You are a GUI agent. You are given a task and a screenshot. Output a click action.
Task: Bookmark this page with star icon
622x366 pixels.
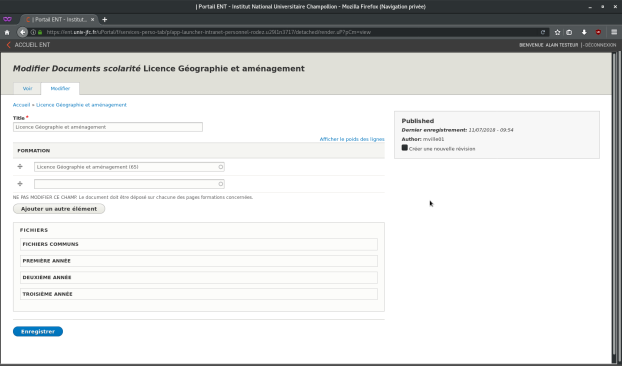point(557,32)
